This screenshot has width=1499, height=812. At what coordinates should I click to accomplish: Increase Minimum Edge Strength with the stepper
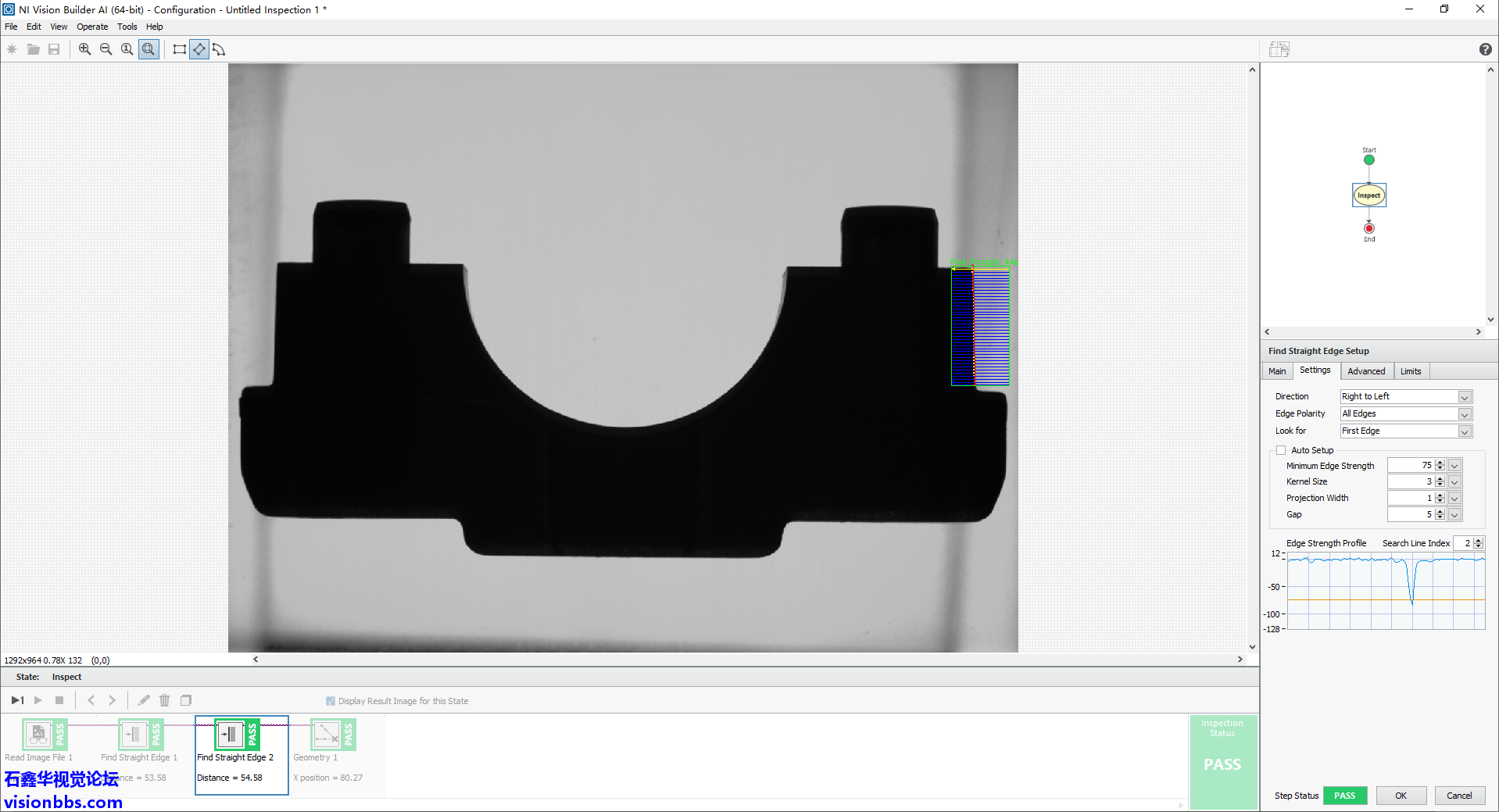tap(1440, 462)
